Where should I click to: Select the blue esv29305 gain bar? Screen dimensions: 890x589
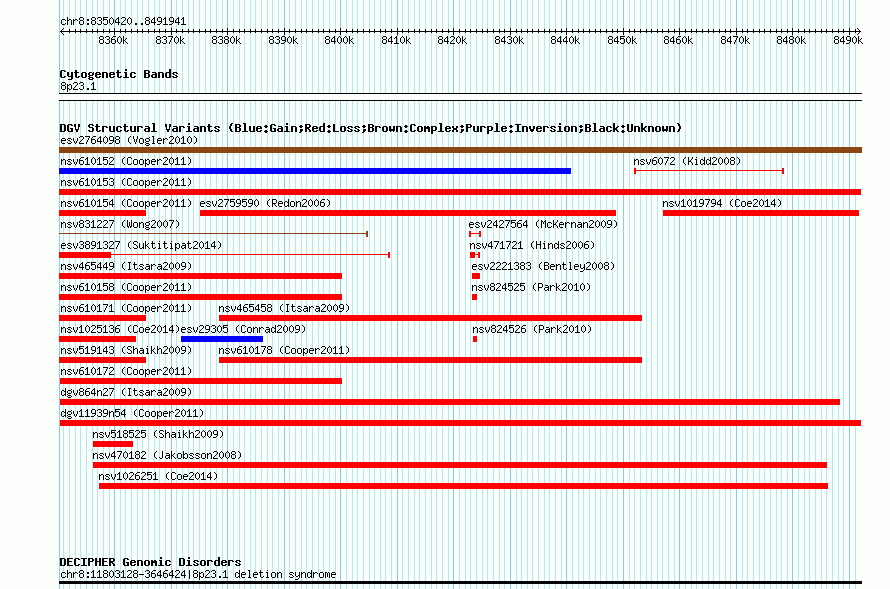[222, 339]
